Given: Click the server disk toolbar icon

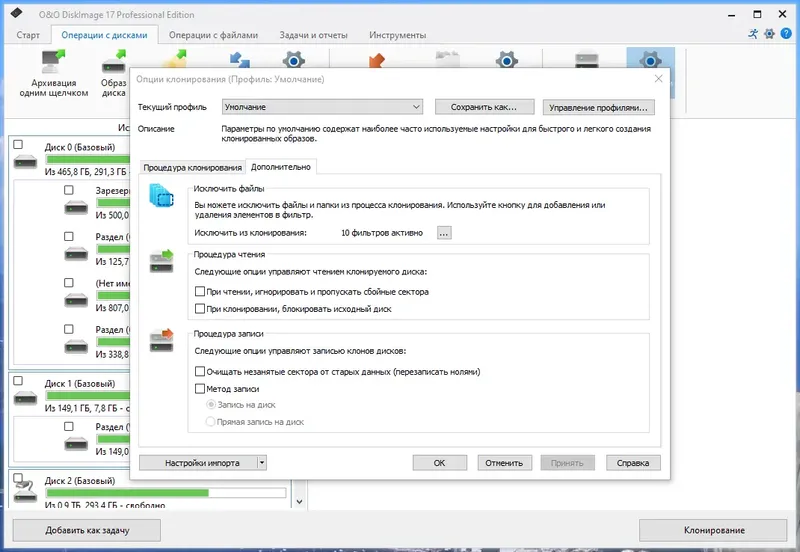Looking at the screenshot, I should [587, 60].
